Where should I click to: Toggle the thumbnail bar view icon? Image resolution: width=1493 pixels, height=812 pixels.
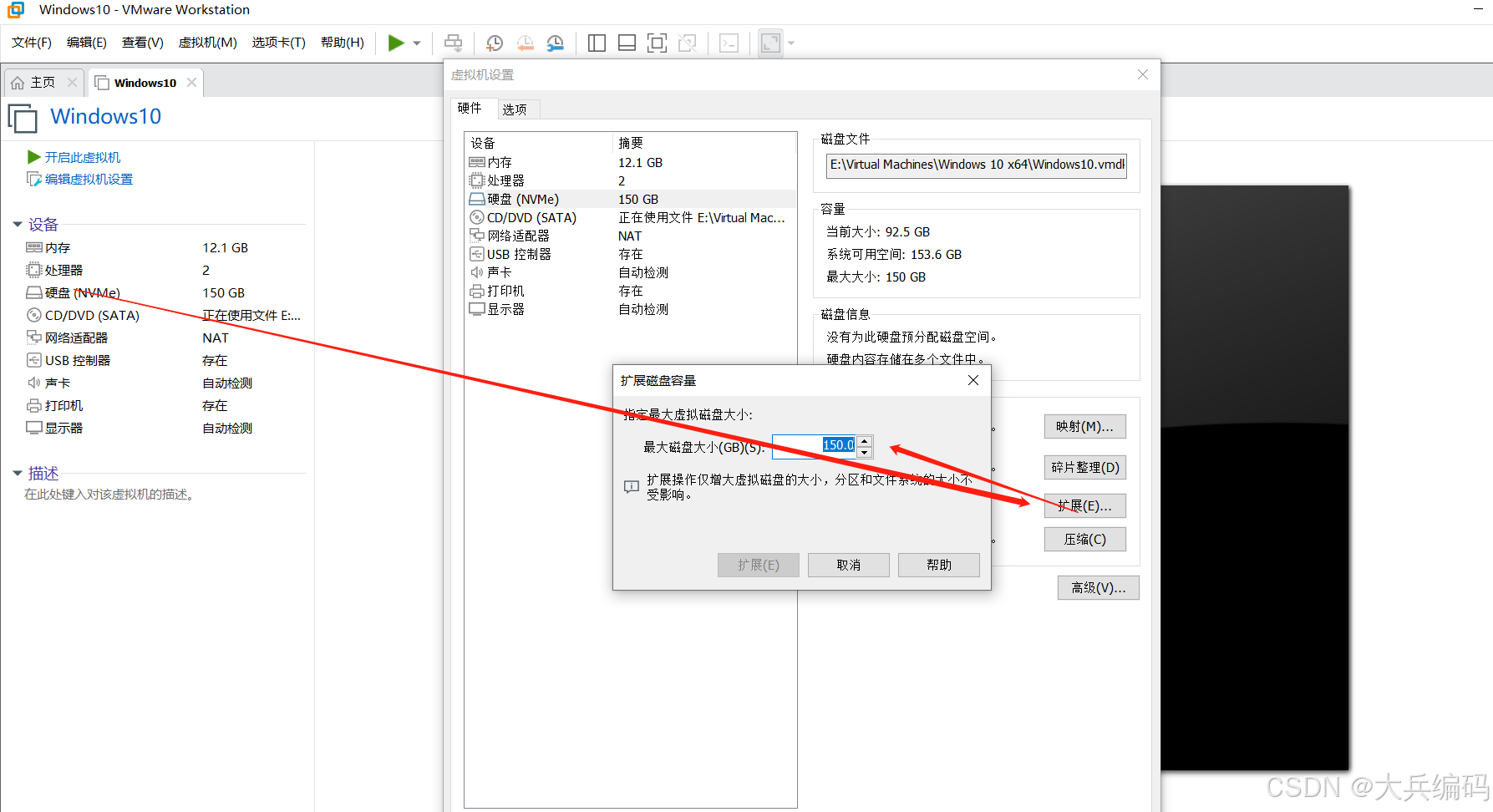tap(627, 43)
